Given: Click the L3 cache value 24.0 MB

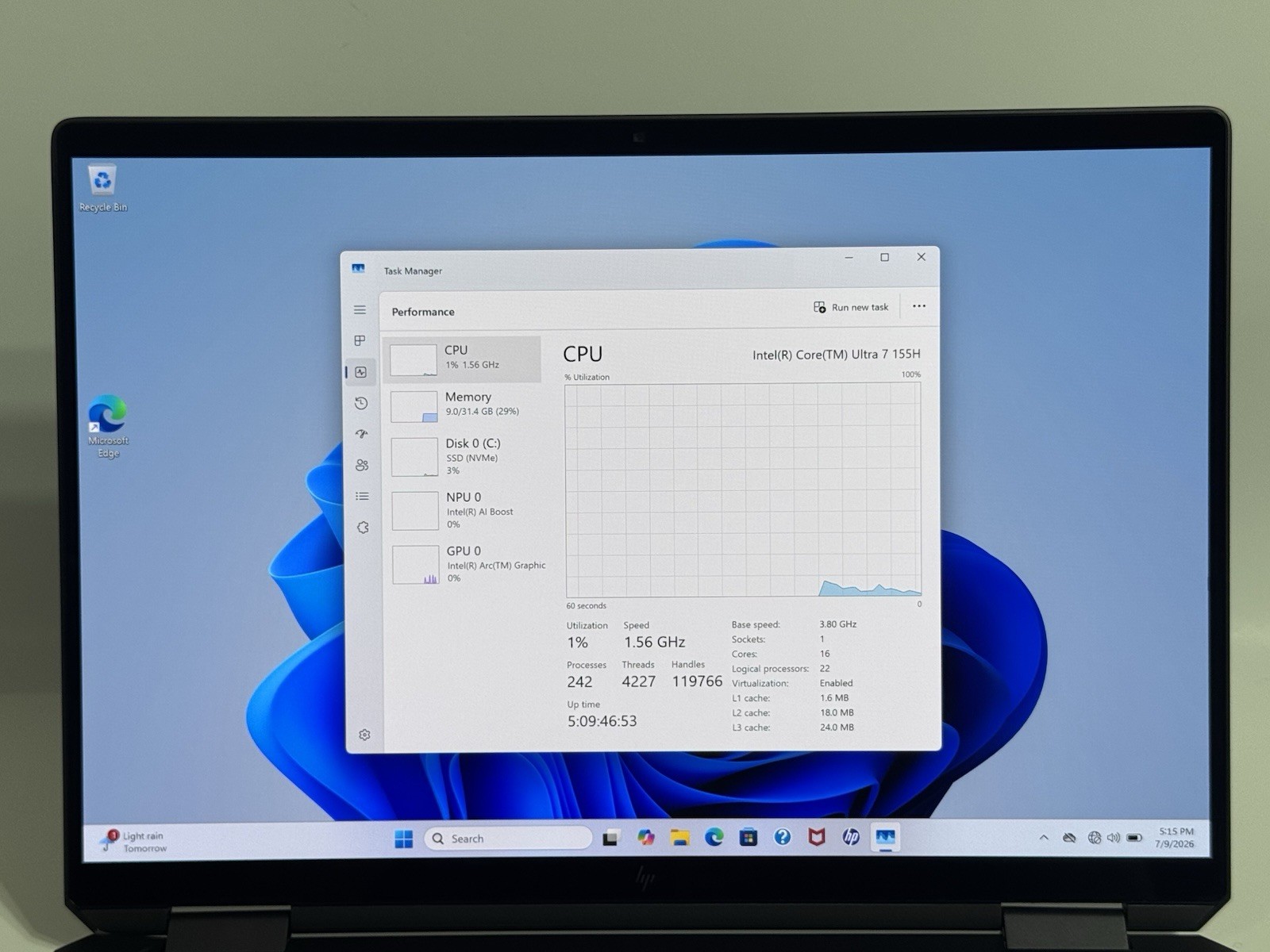Looking at the screenshot, I should pos(837,727).
